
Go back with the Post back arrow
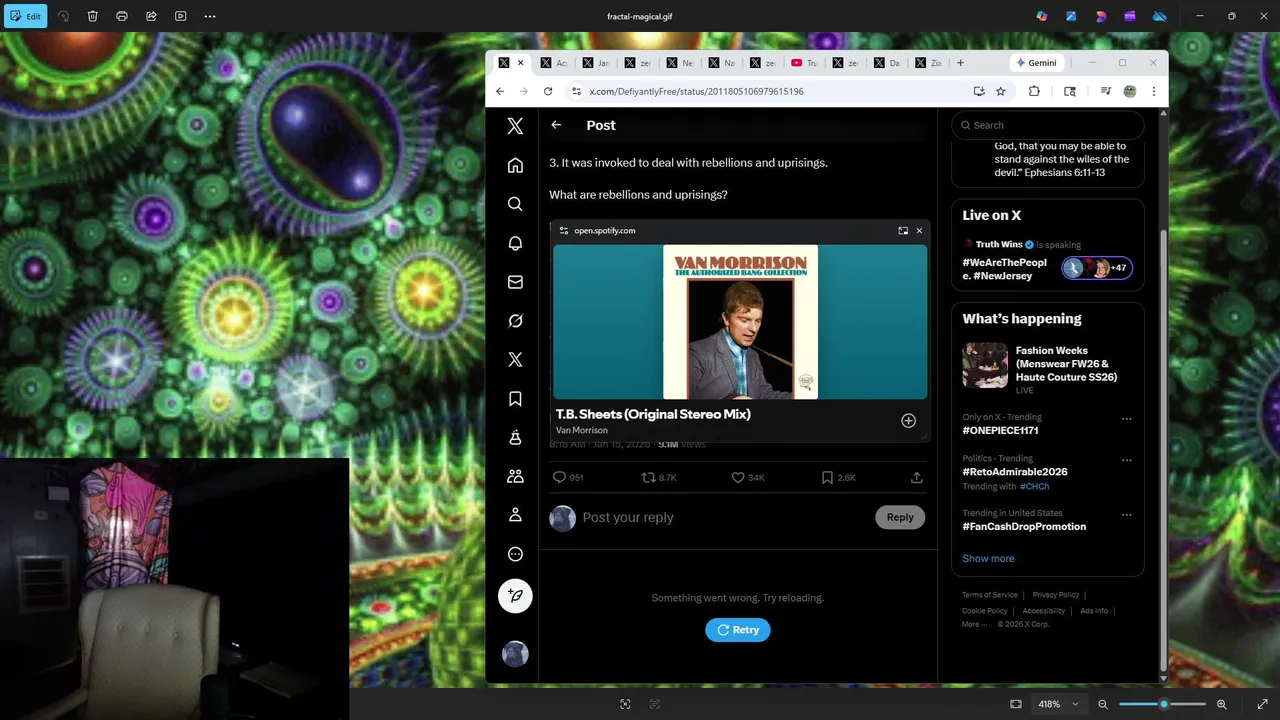pyautogui.click(x=556, y=125)
